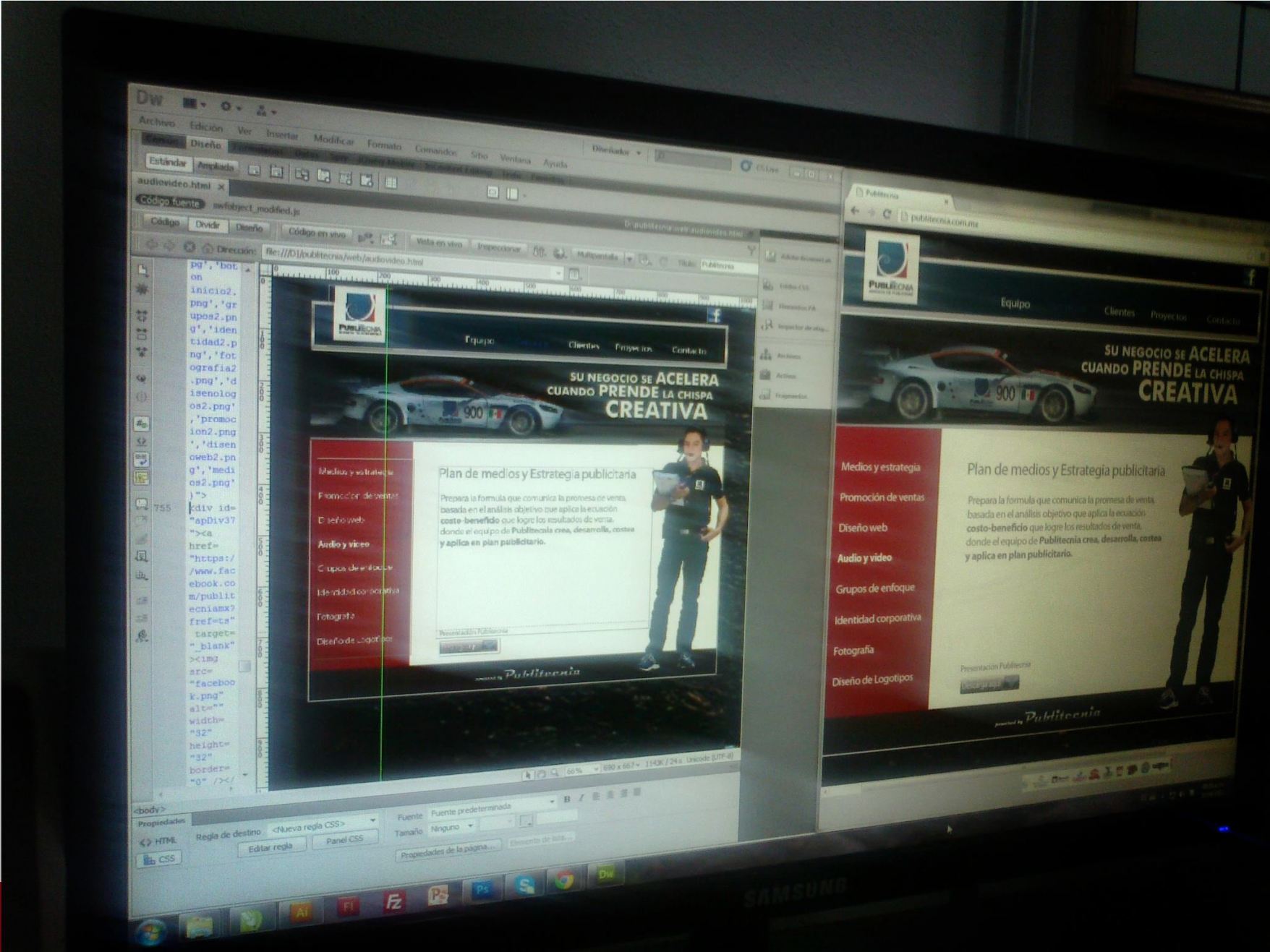Viewport: 1270px width, 952px height.
Task: Toggle italic in Properties panel
Action: click(580, 797)
